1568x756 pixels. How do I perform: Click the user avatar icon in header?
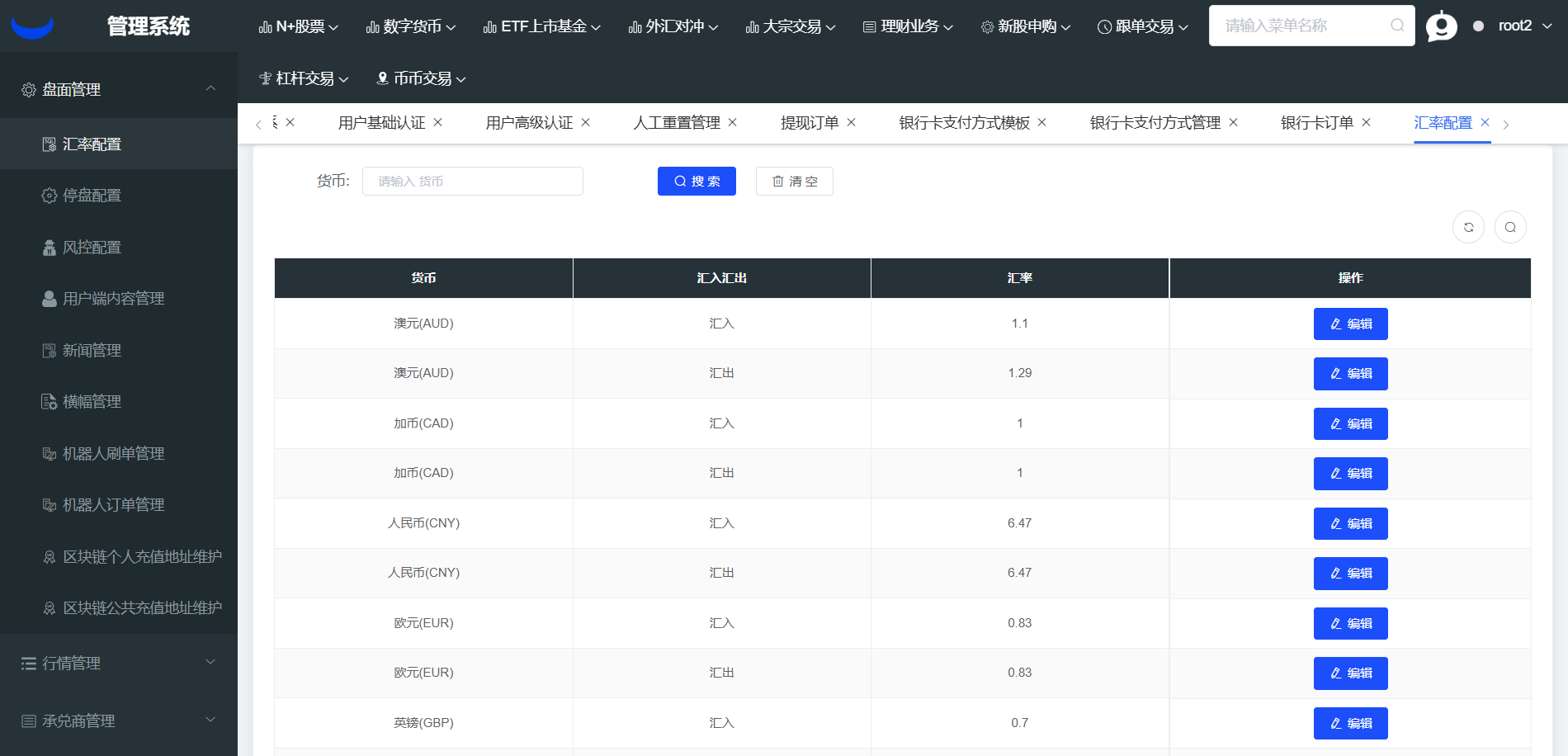[x=1441, y=26]
